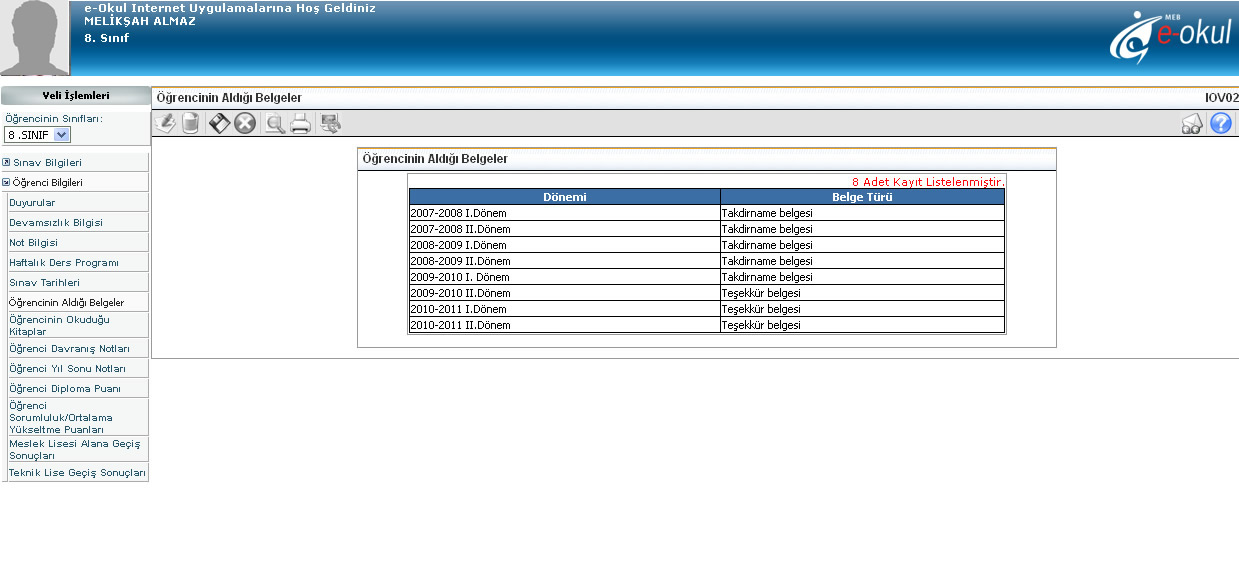
Task: Expand the Sınav Bilgileri section
Action: point(47,162)
